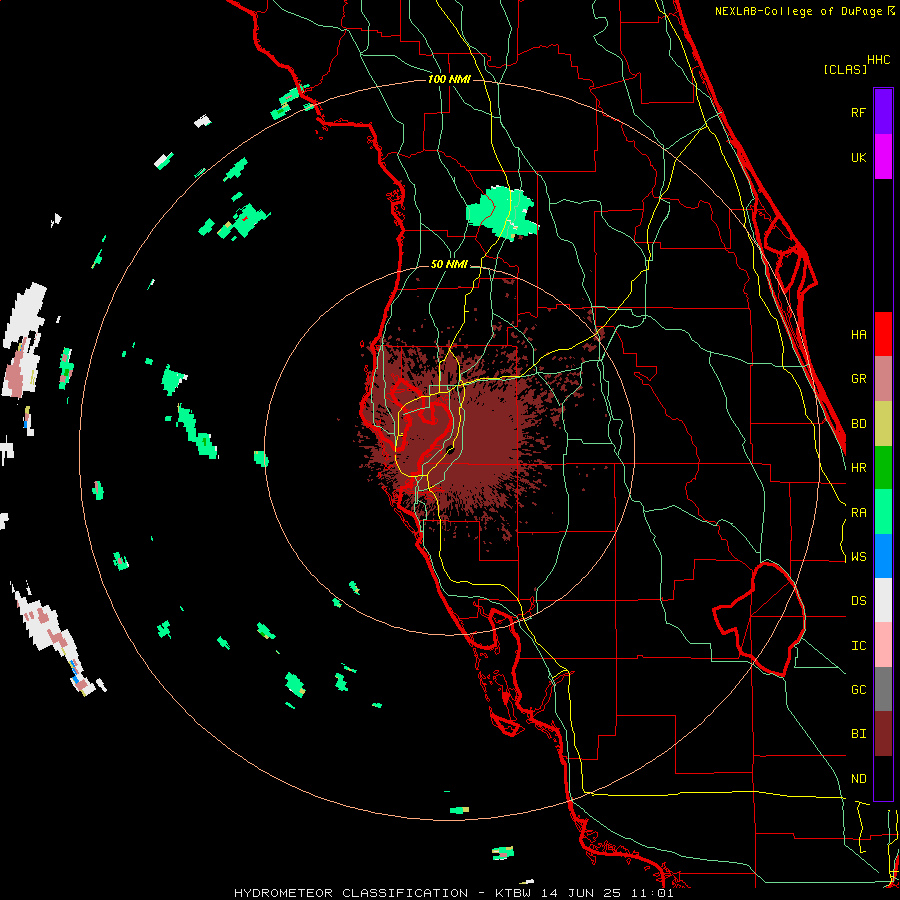Click the "GC" legend label
The height and width of the screenshot is (900, 900).
[x=858, y=690]
